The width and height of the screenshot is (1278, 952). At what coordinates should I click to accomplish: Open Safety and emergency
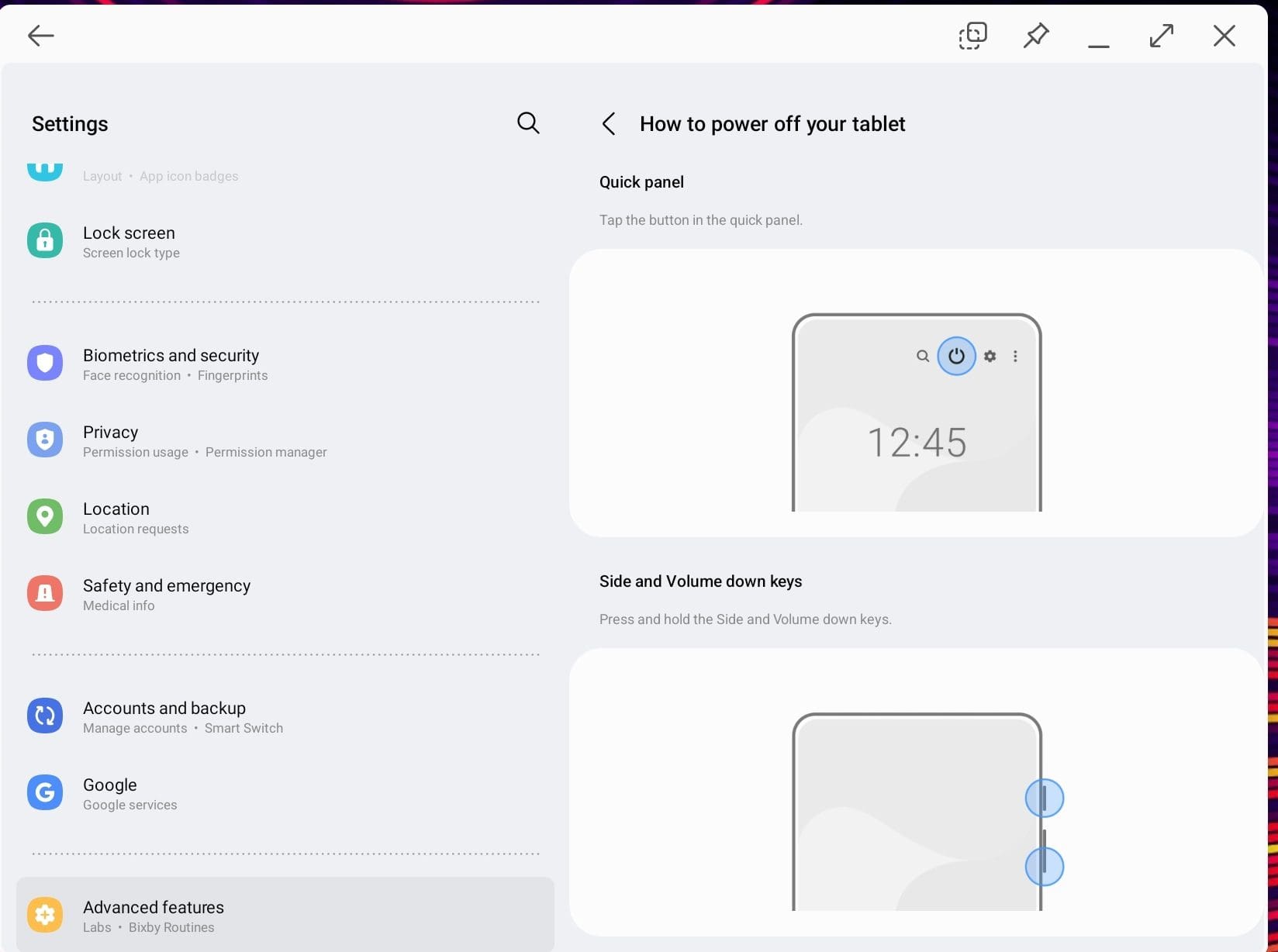click(285, 594)
